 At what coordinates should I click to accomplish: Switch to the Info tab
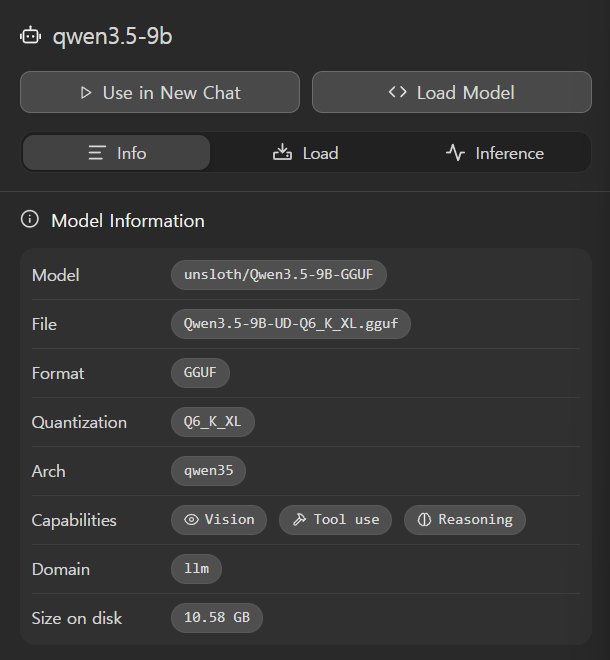[117, 153]
